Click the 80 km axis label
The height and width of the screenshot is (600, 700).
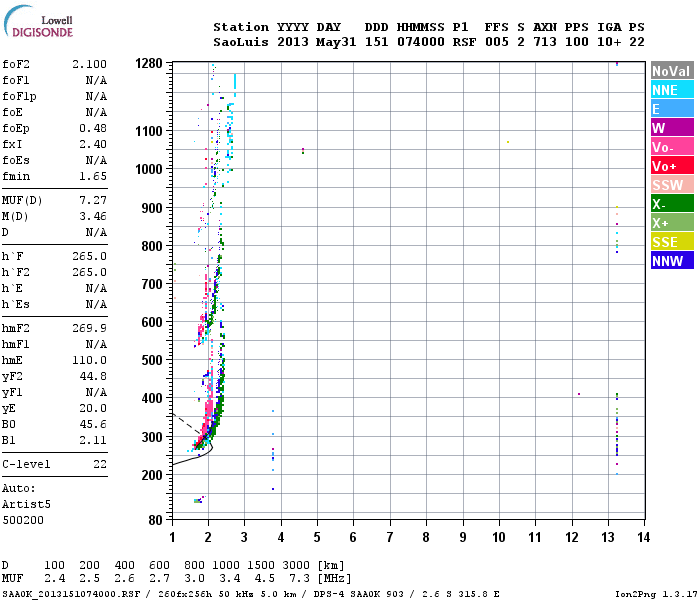[155, 520]
